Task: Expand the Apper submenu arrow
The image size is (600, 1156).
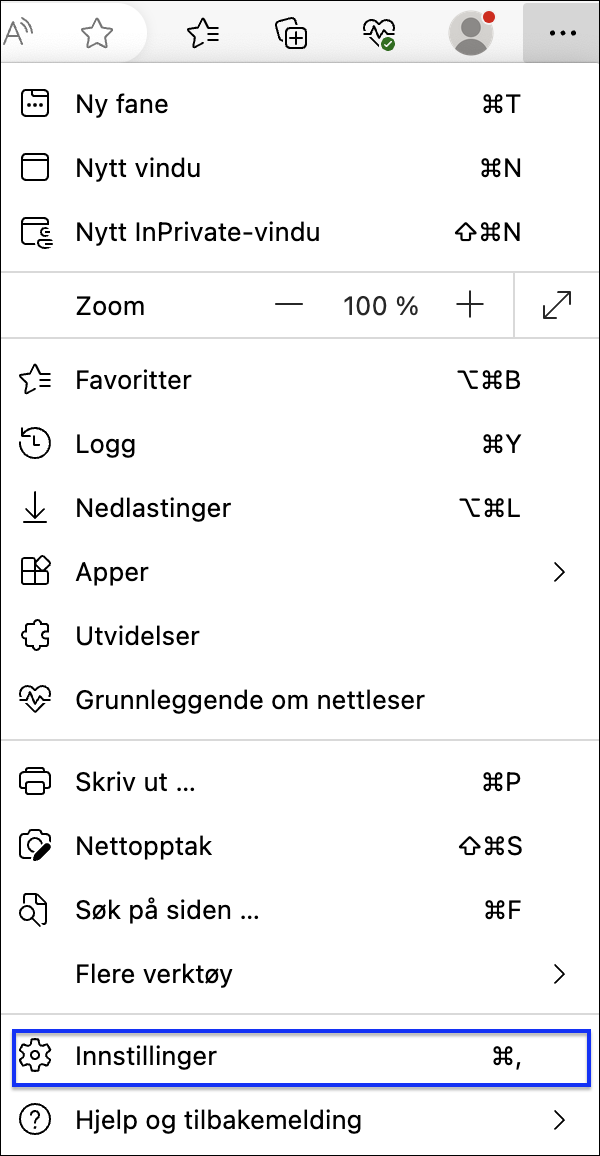Action: coord(559,572)
